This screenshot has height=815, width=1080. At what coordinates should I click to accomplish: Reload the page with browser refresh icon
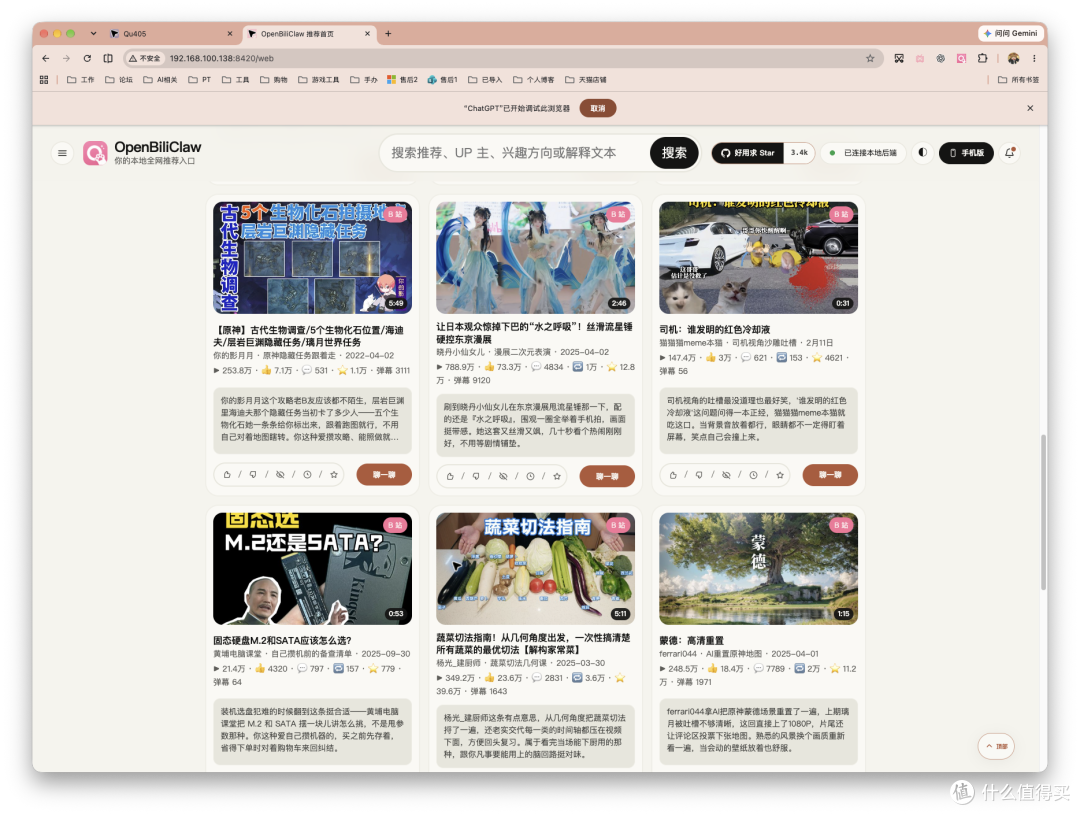87,59
